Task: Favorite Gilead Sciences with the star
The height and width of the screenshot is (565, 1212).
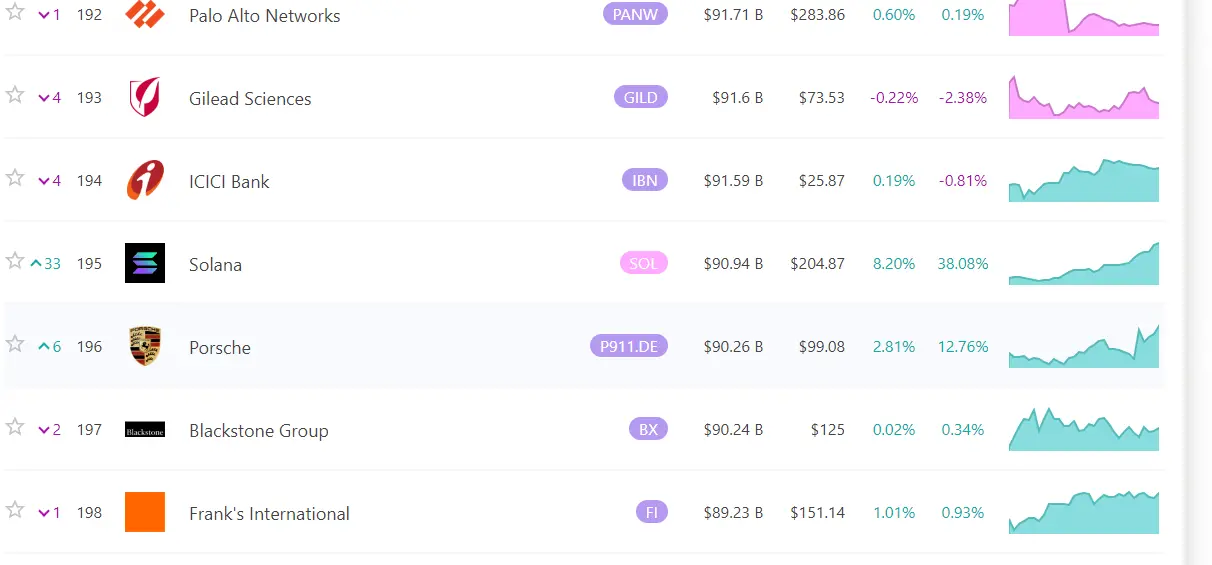Action: (15, 95)
